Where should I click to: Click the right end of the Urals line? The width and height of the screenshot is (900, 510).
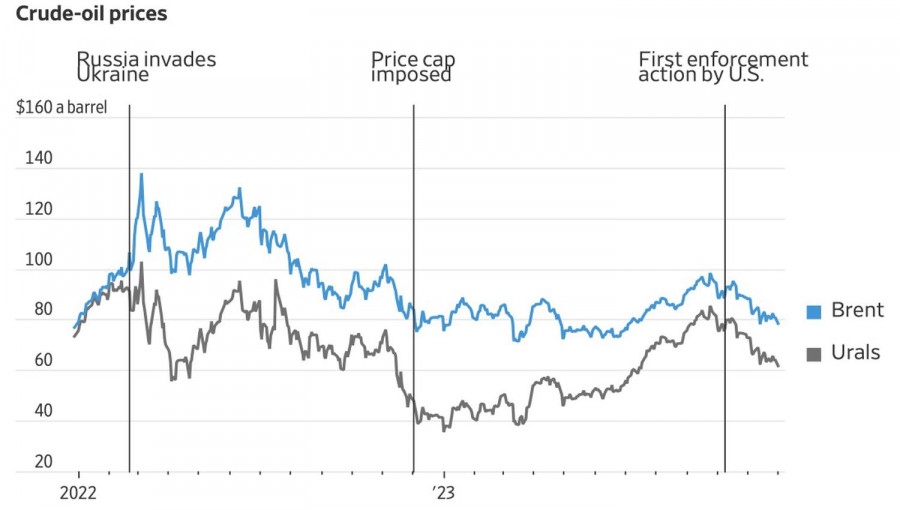[778, 365]
